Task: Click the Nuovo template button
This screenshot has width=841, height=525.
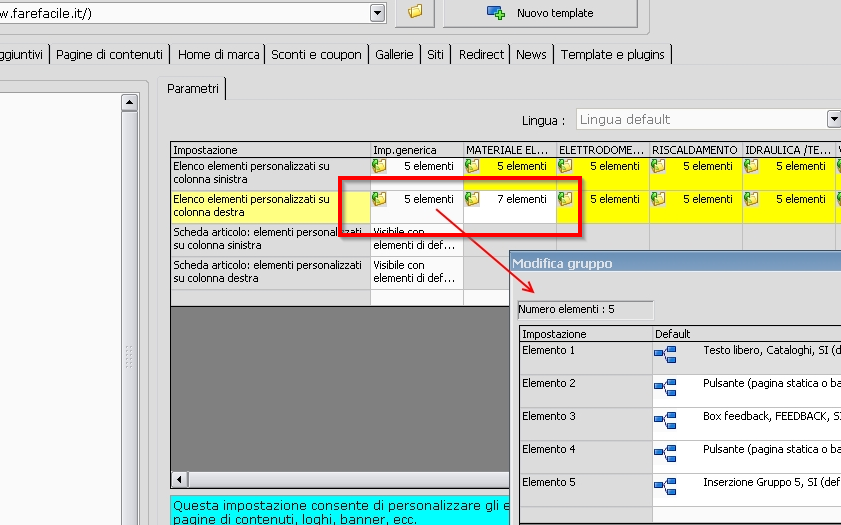Action: 540,13
